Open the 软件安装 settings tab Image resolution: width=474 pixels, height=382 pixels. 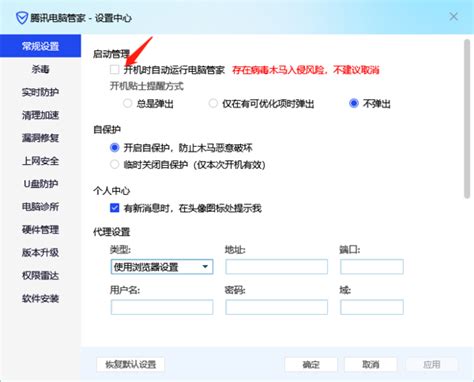click(40, 298)
